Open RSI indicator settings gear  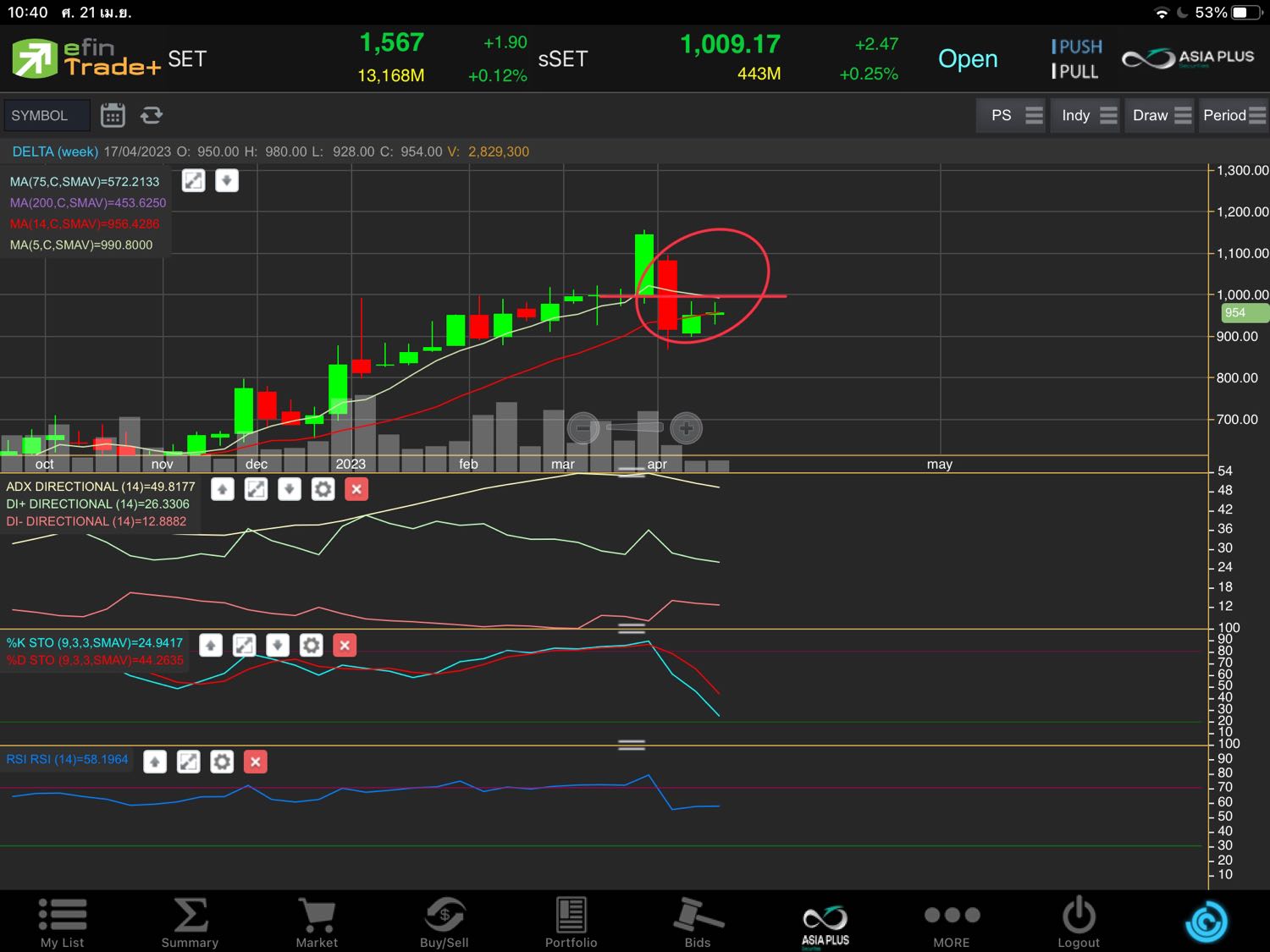pyautogui.click(x=222, y=762)
